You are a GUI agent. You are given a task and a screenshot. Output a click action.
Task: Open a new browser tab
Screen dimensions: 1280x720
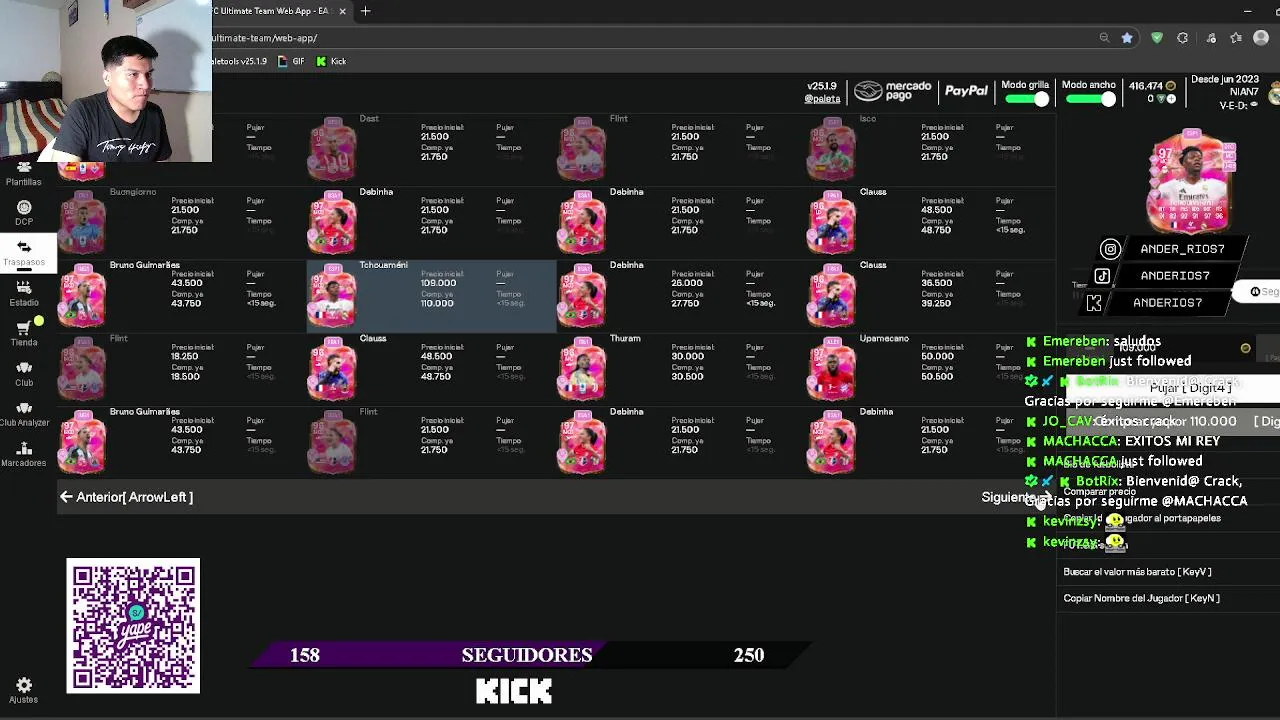[x=366, y=11]
